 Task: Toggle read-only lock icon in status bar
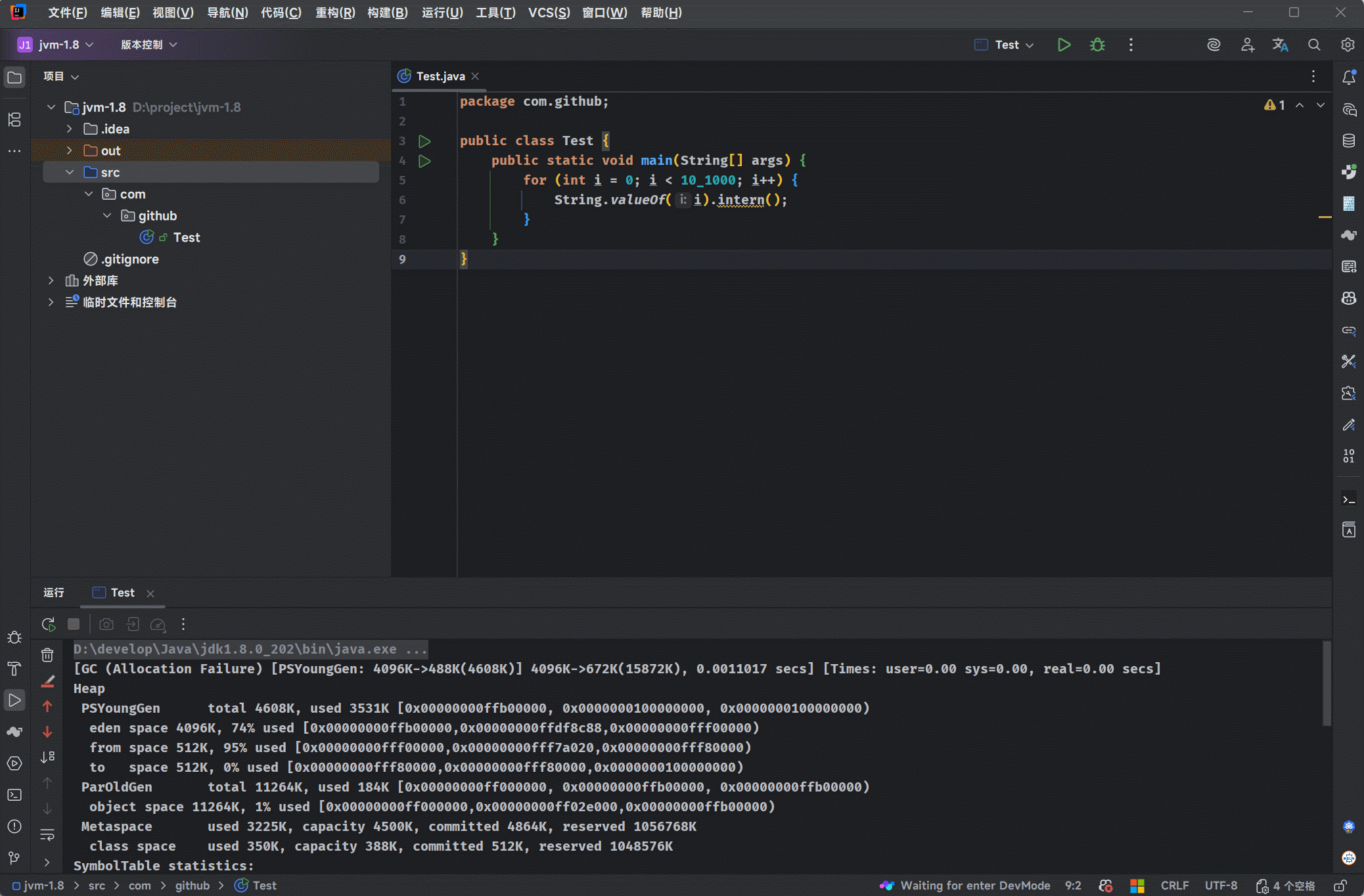[x=1340, y=885]
